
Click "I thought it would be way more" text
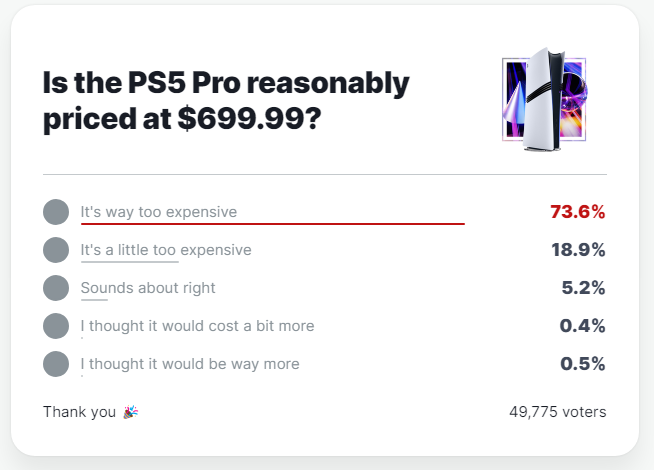click(190, 364)
